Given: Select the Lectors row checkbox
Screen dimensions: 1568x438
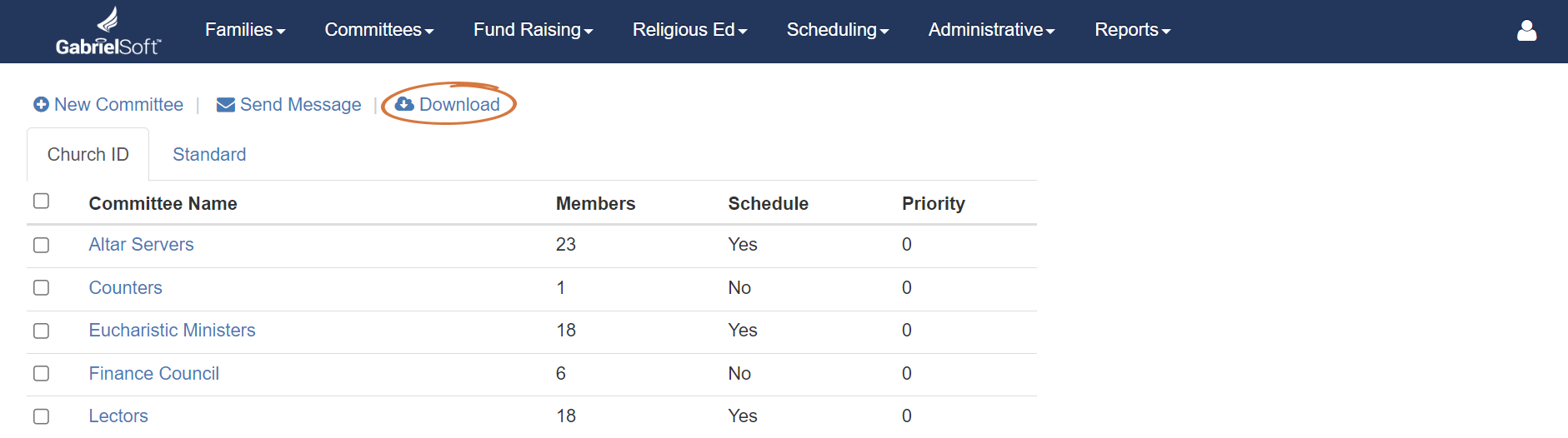Looking at the screenshot, I should coord(41,416).
